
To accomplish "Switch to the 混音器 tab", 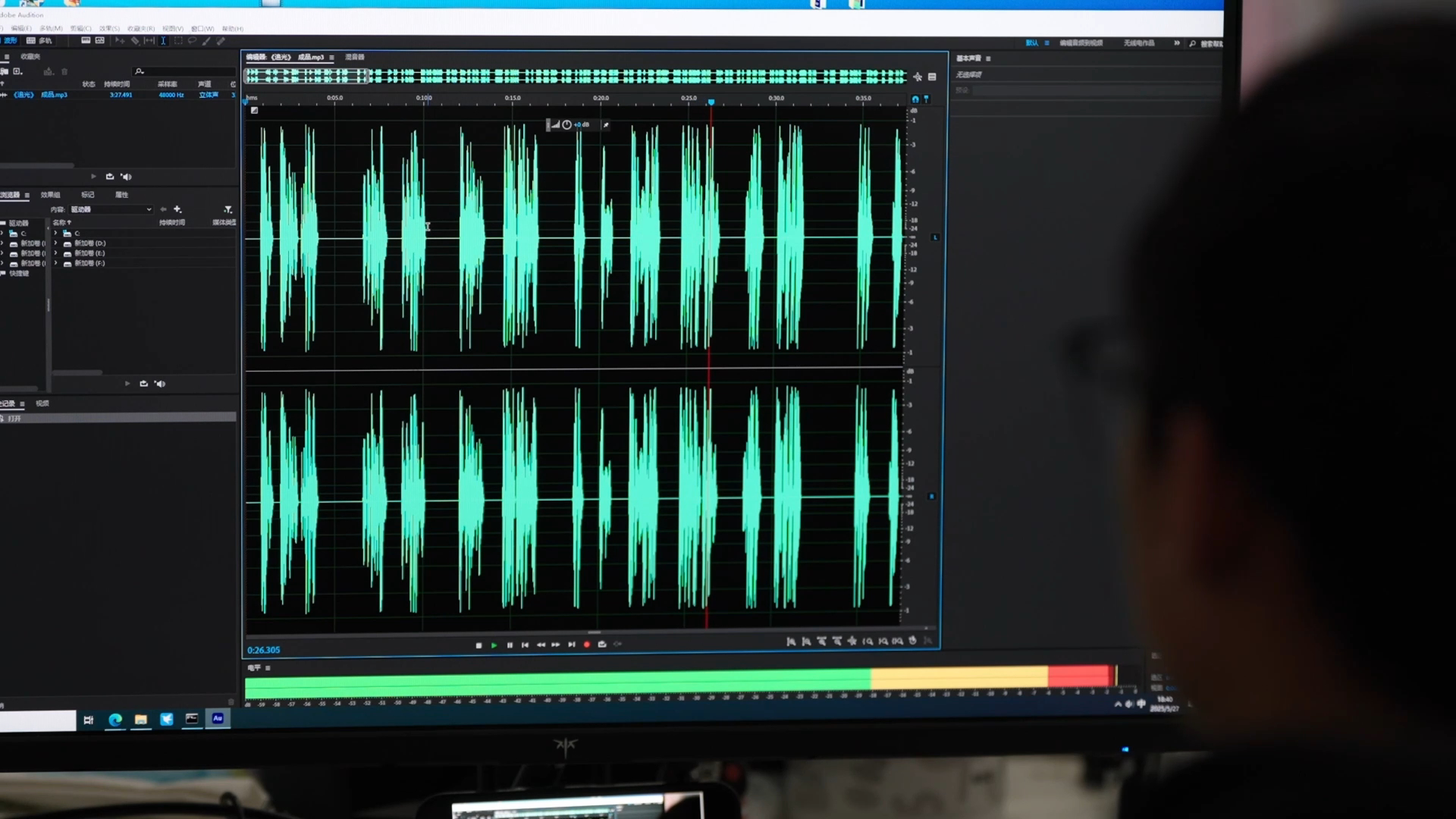I will (355, 57).
